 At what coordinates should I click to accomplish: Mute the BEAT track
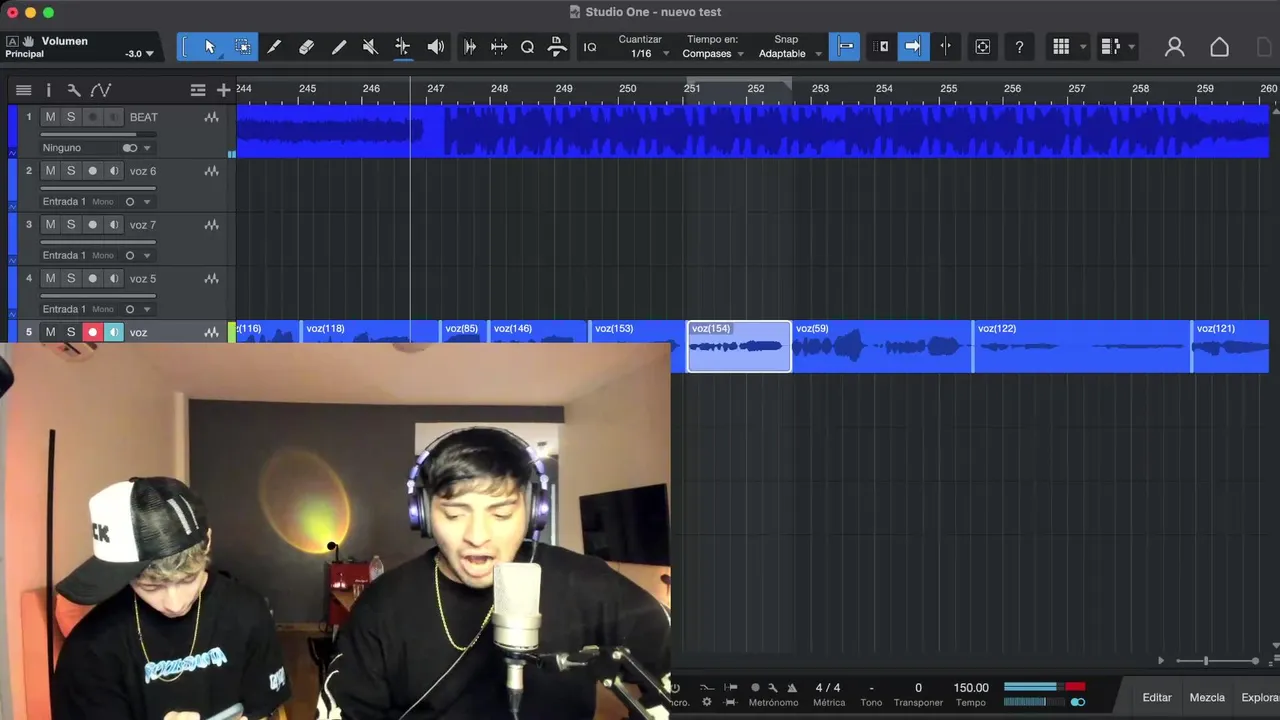click(50, 117)
